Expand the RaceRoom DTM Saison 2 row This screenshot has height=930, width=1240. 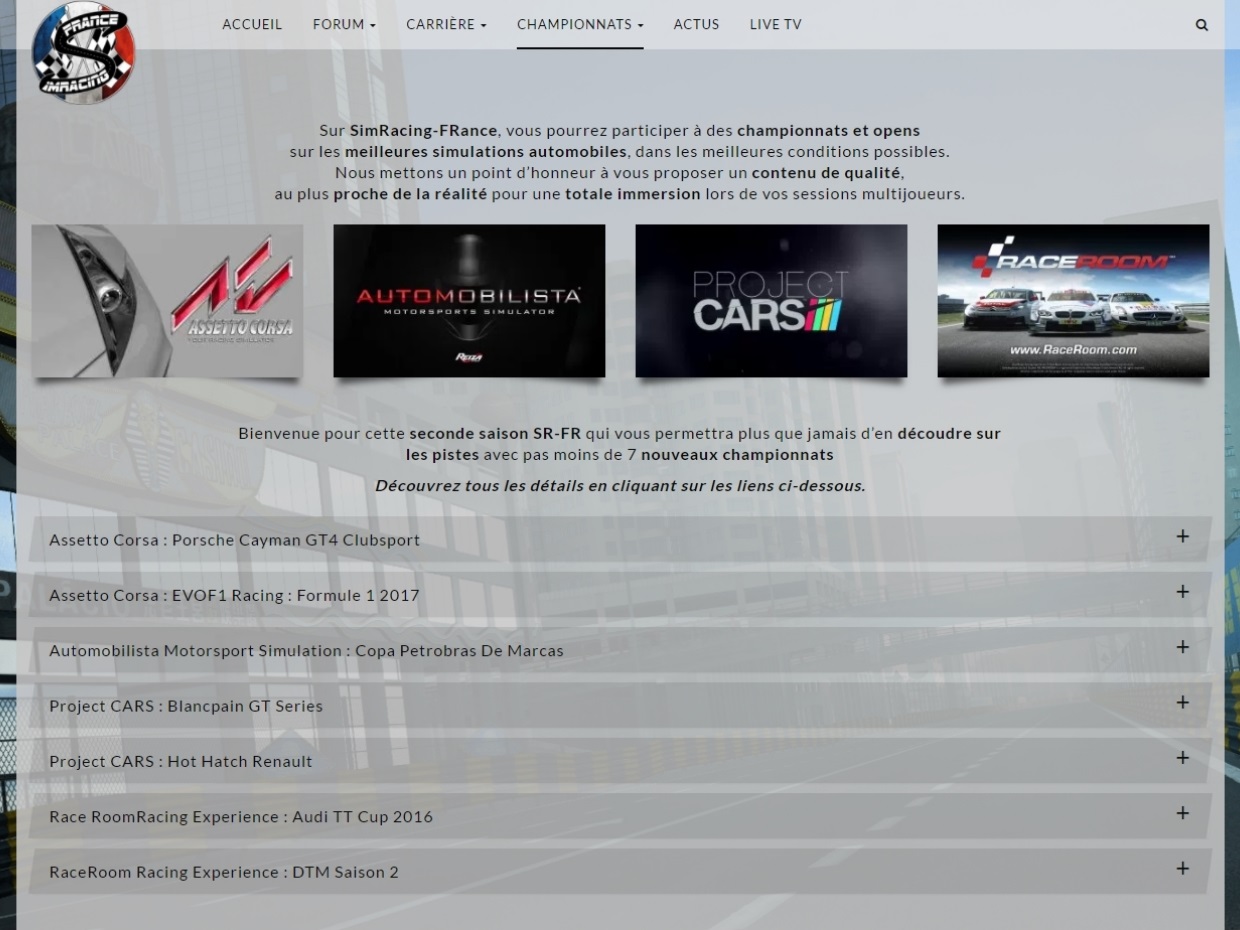[620, 872]
